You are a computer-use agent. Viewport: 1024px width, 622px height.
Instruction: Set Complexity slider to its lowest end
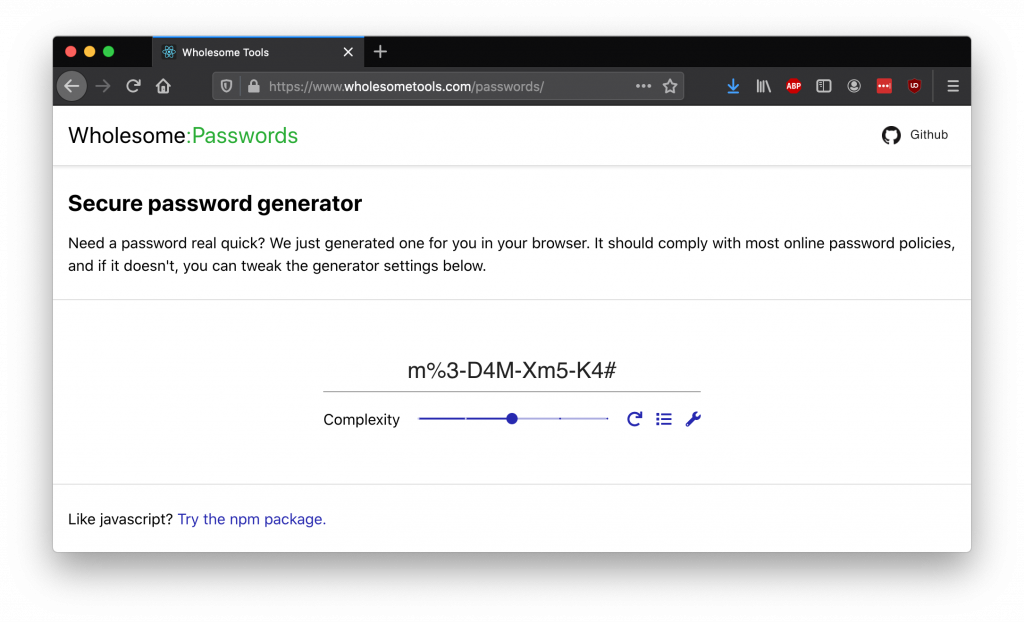click(x=419, y=419)
